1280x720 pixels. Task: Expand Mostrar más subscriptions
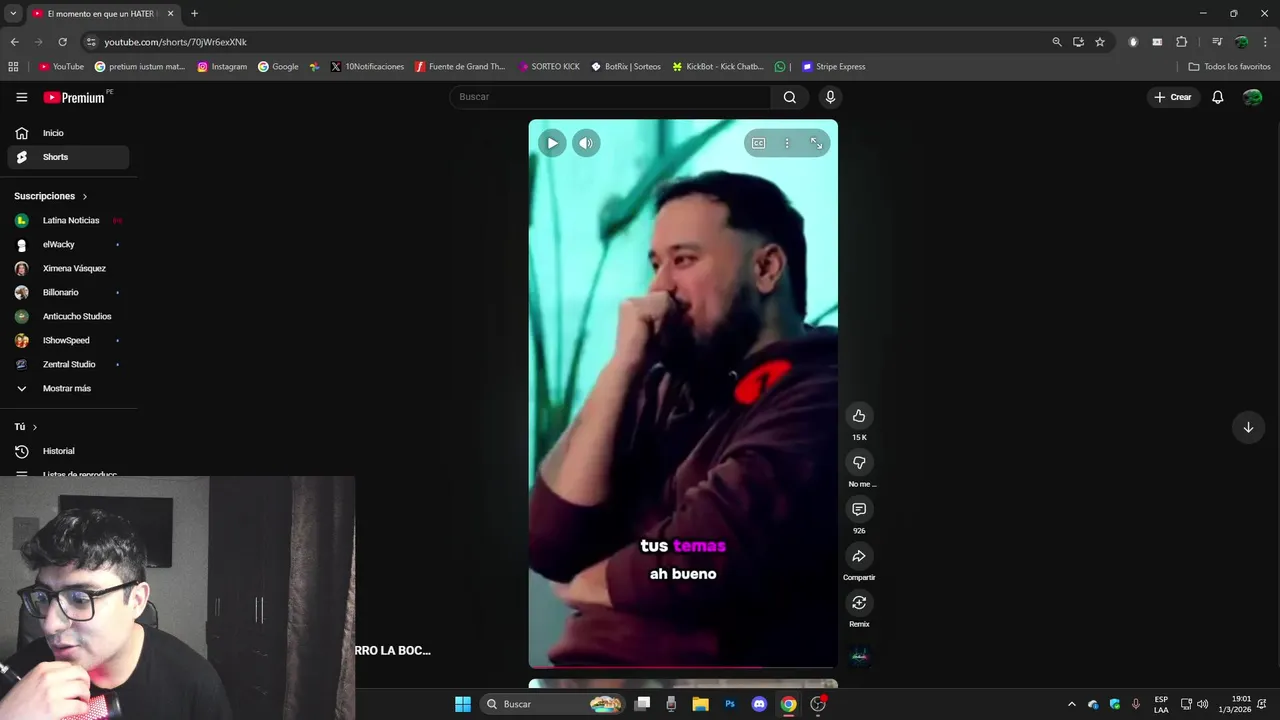[x=68, y=388]
